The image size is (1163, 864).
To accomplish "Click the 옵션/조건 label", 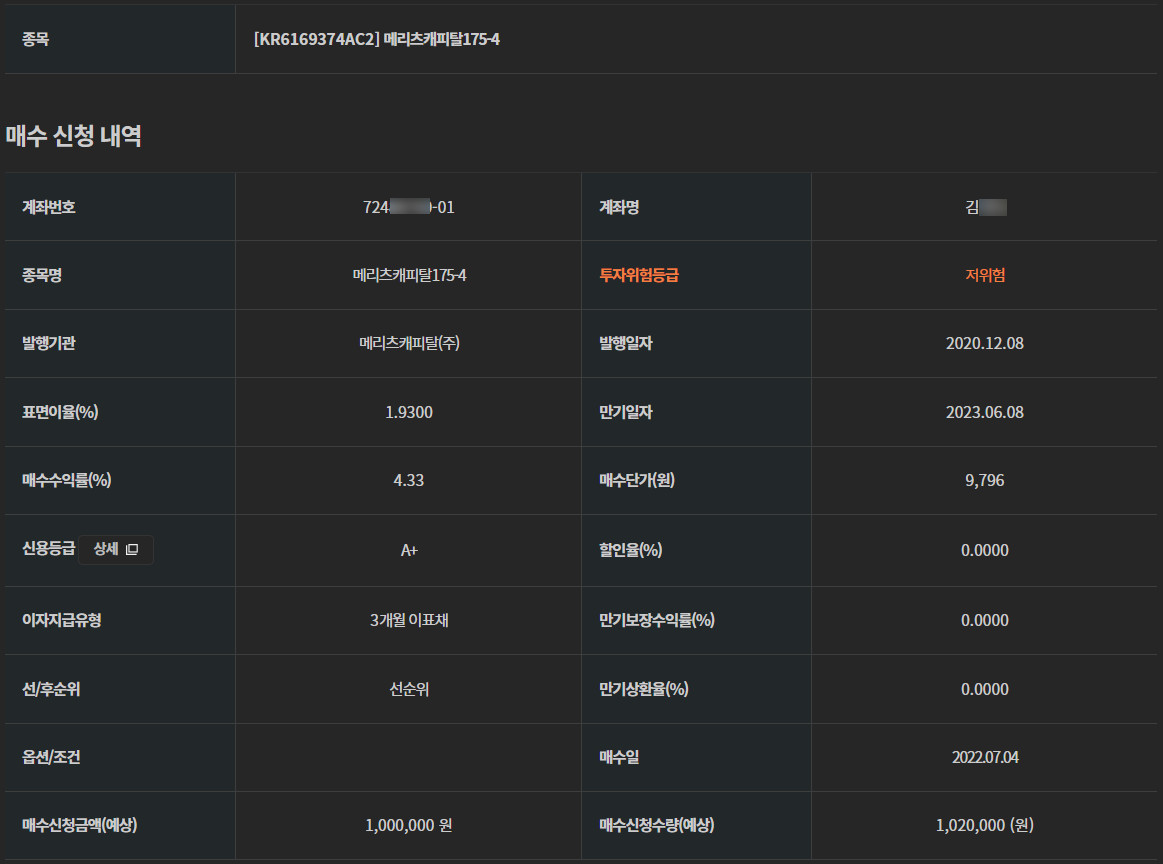I will tap(51, 757).
